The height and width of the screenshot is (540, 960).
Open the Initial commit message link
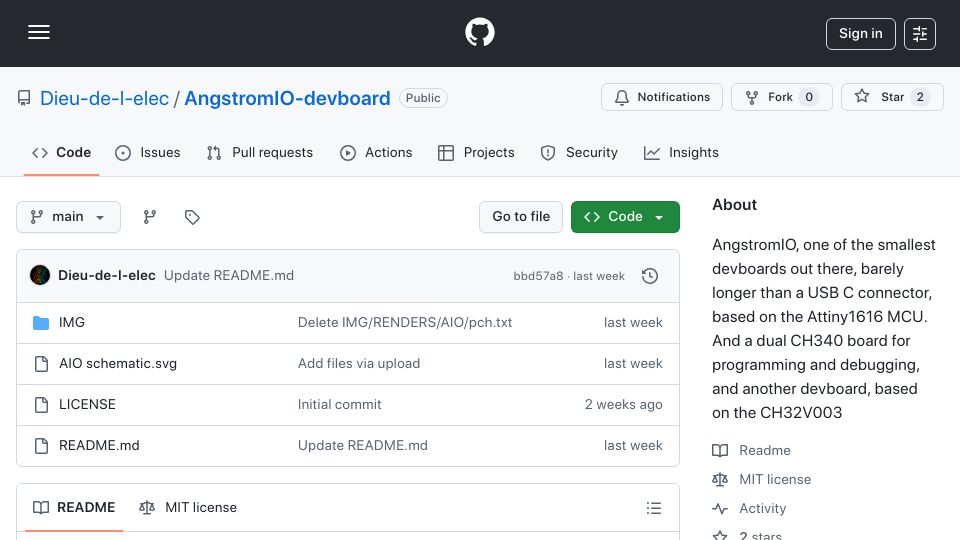pos(339,405)
